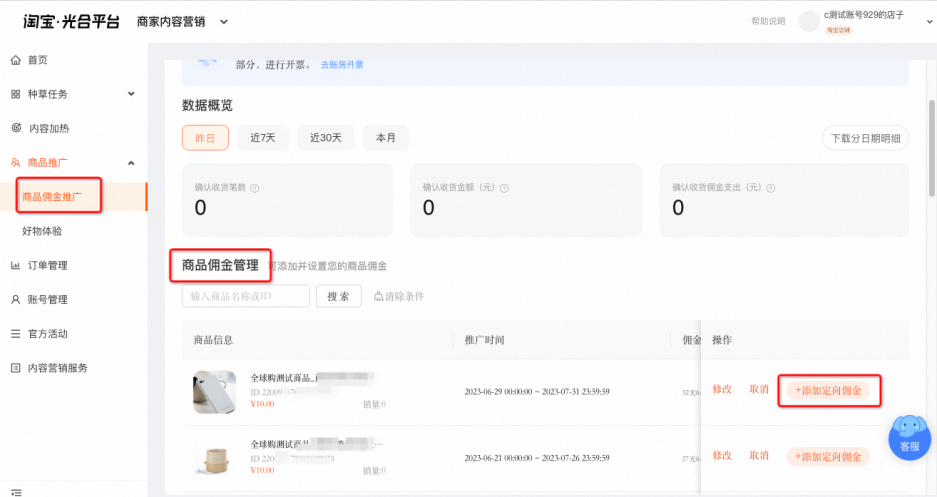
Task: Select the 近7天 date range option
Action: click(263, 138)
